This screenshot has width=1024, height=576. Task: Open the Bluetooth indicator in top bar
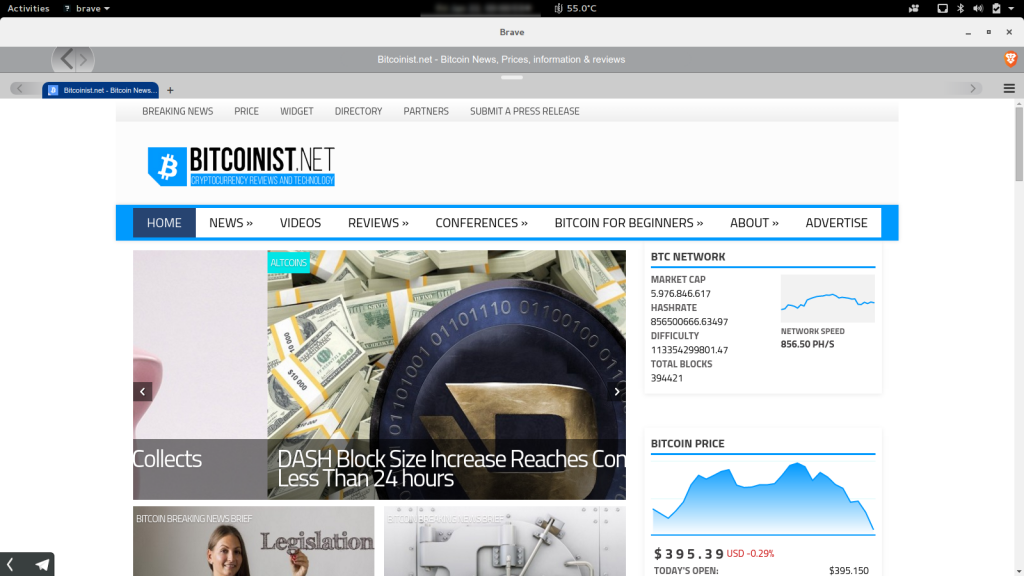960,8
